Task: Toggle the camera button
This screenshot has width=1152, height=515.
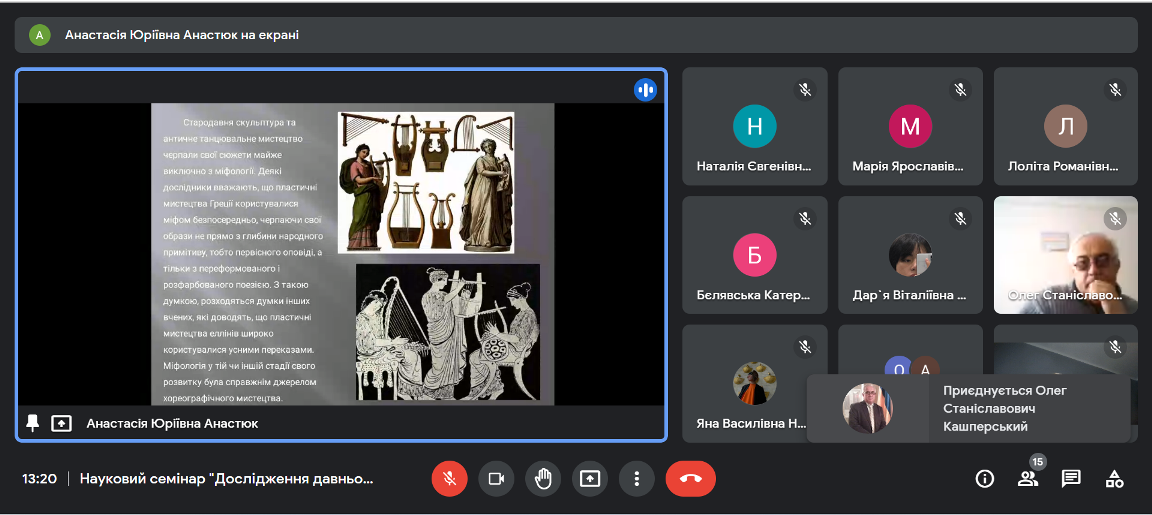Action: click(496, 478)
